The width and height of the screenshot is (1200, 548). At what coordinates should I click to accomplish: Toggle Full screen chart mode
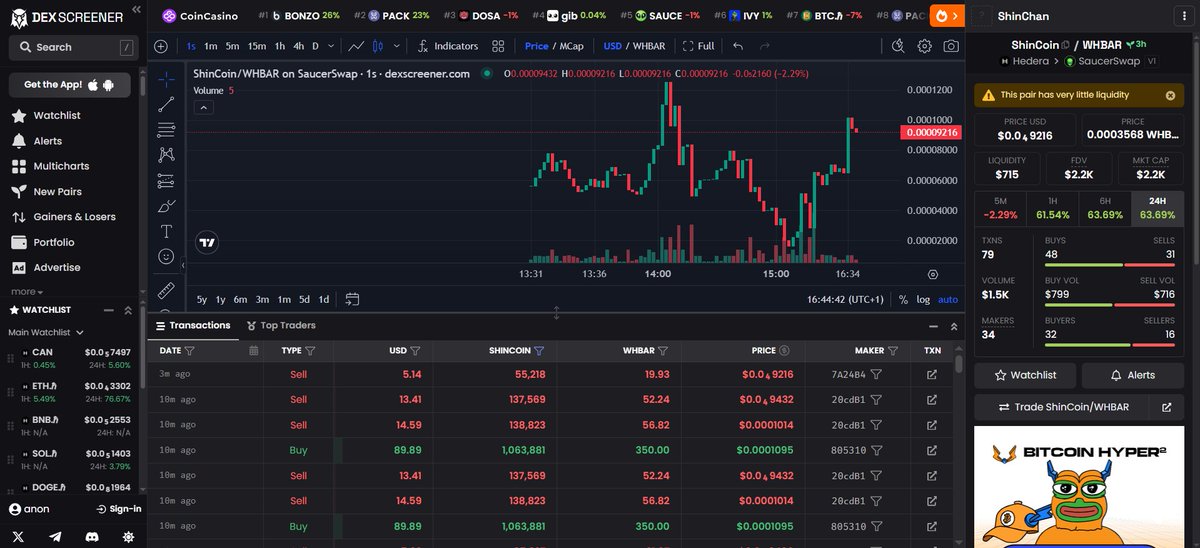699,46
